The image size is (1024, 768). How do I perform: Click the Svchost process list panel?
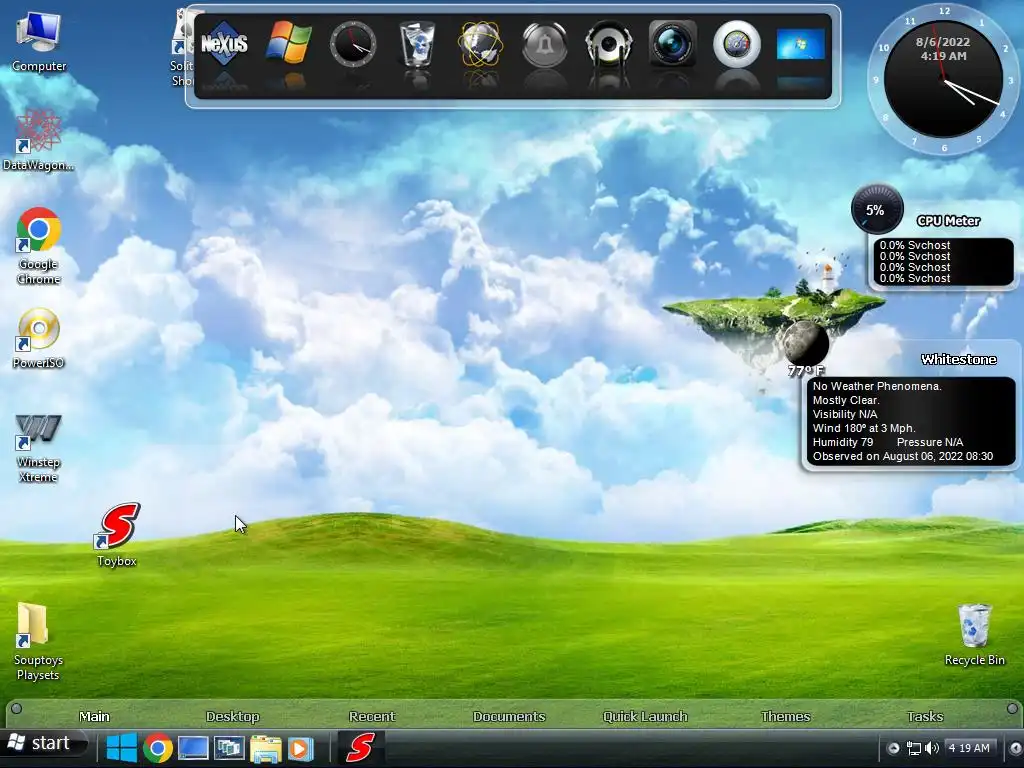click(x=944, y=262)
